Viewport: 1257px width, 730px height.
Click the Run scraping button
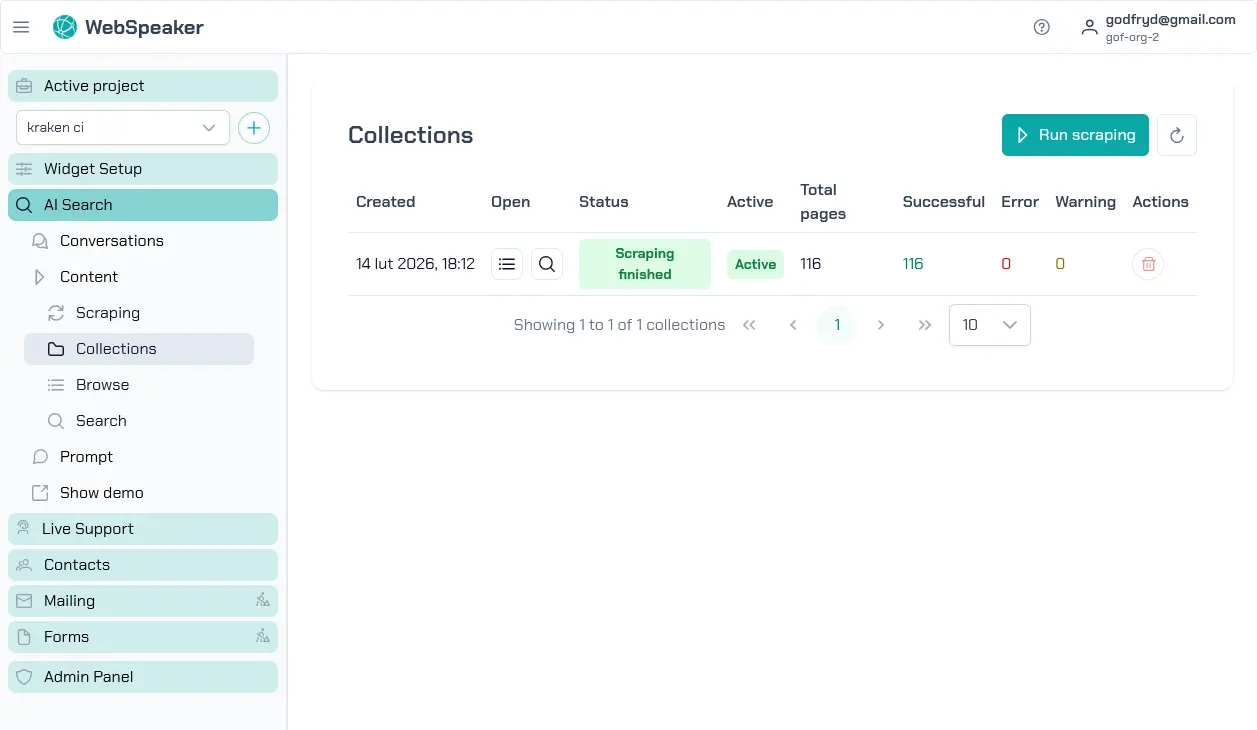point(1075,135)
